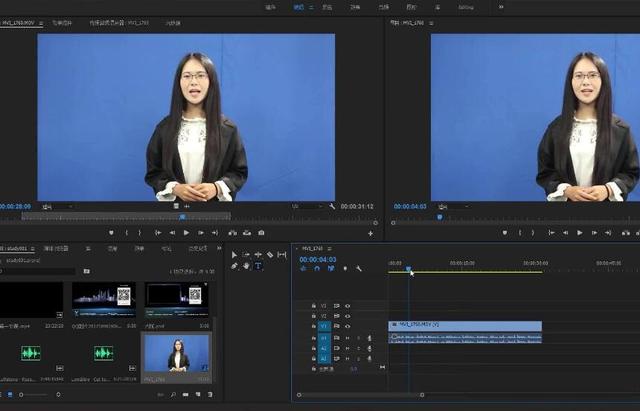This screenshot has width=640, height=411.
Task: Click Export Frame camera icon in Source monitor
Action: [261, 233]
